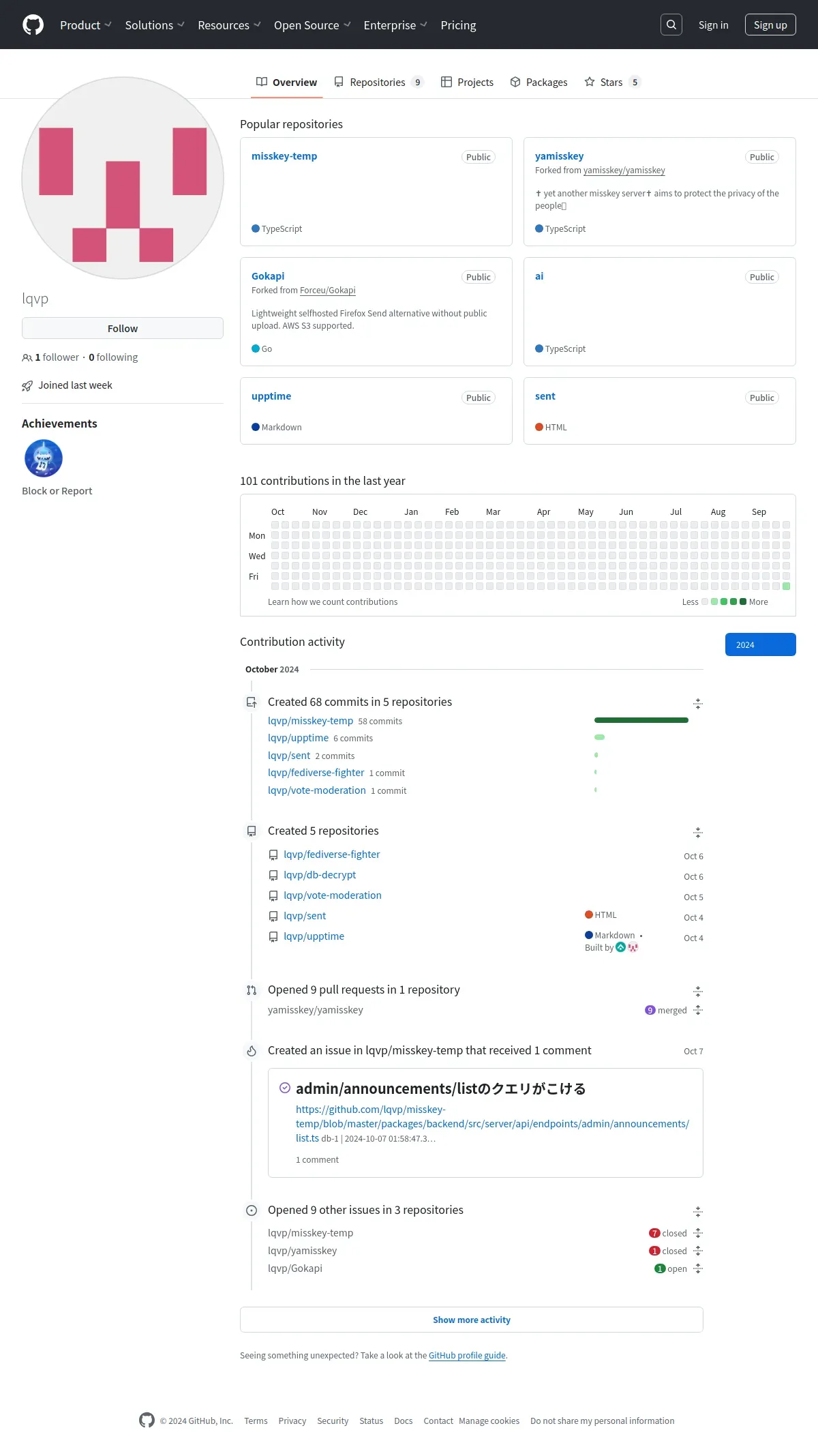This screenshot has width=818, height=1456.
Task: Open the yamisskey/yamisskey fork source link
Action: (x=624, y=170)
